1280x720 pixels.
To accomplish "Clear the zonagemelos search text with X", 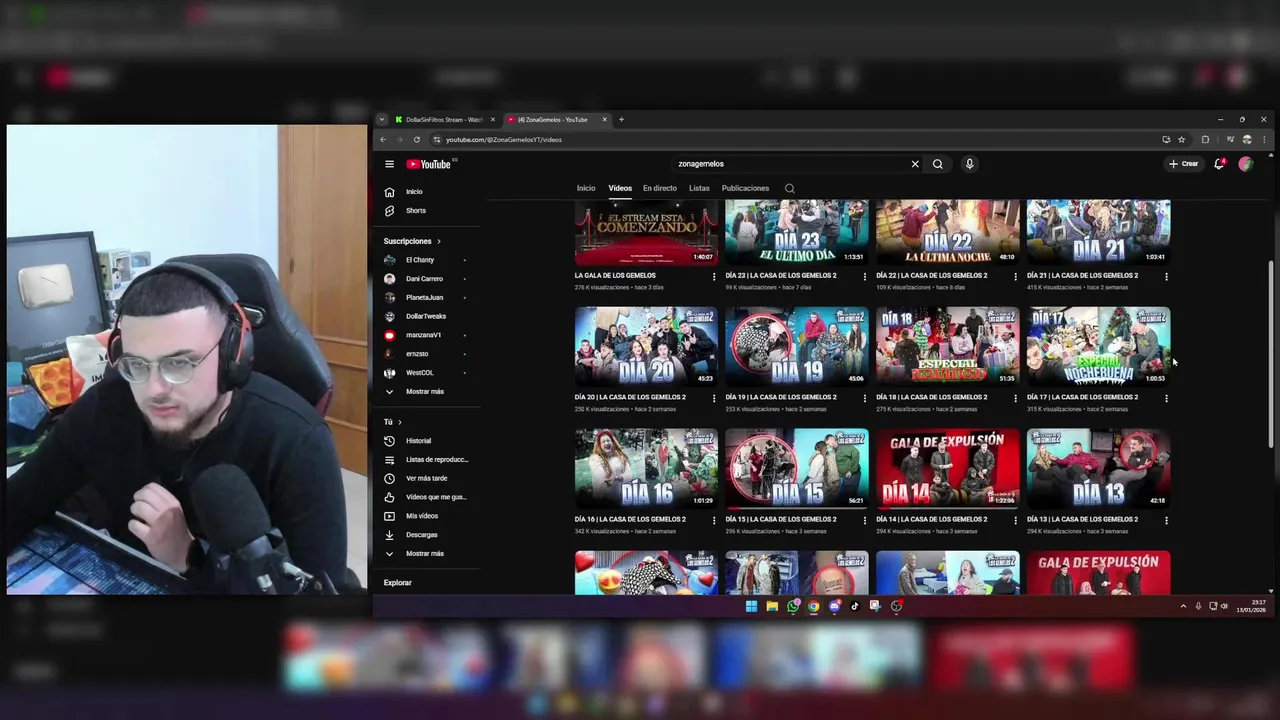I will click(914, 164).
